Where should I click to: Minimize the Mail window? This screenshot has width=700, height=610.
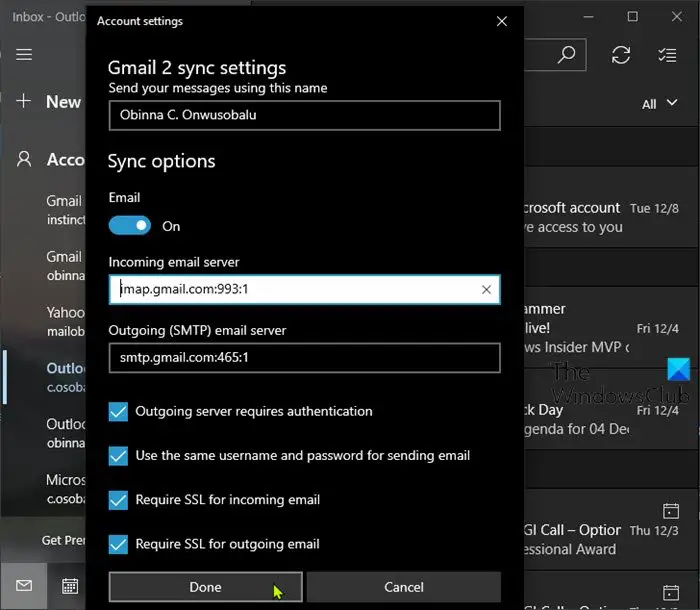click(x=588, y=17)
